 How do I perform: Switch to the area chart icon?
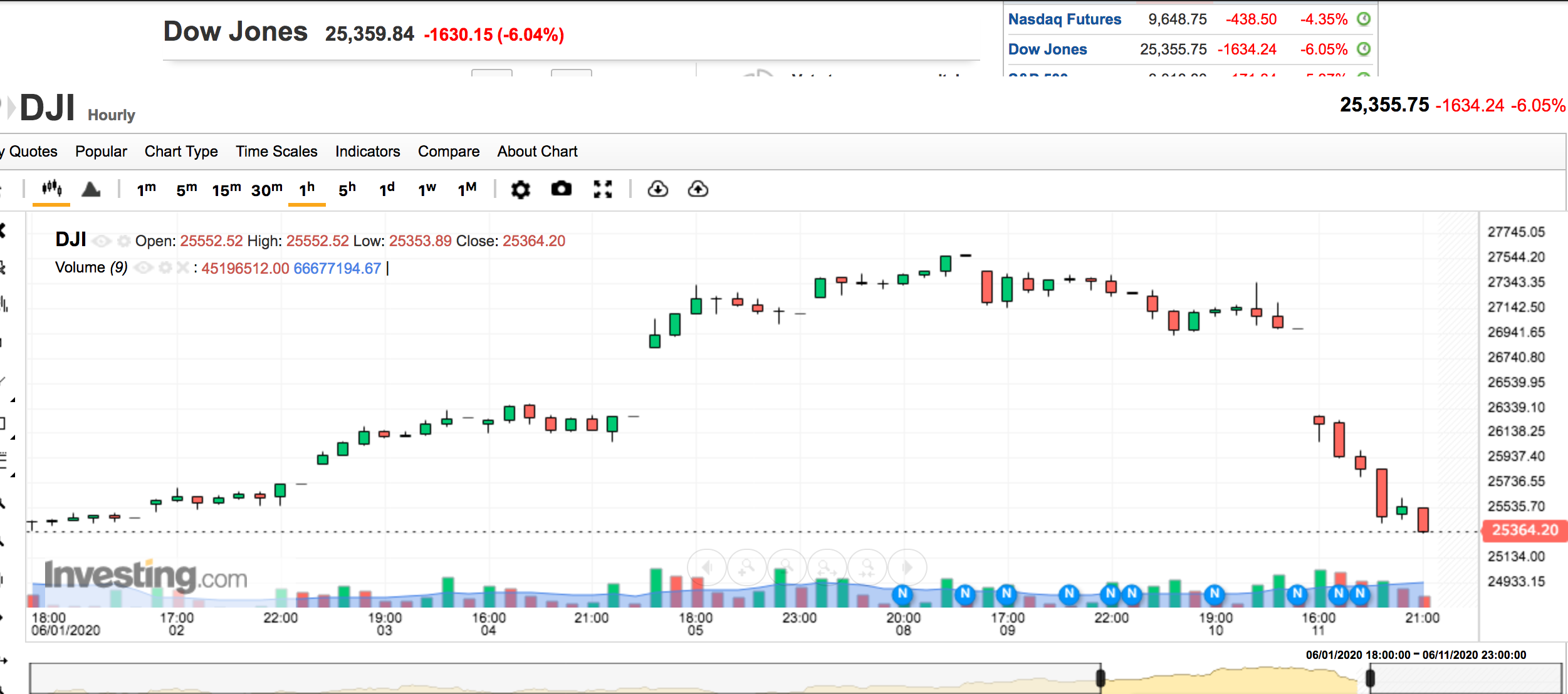[91, 189]
